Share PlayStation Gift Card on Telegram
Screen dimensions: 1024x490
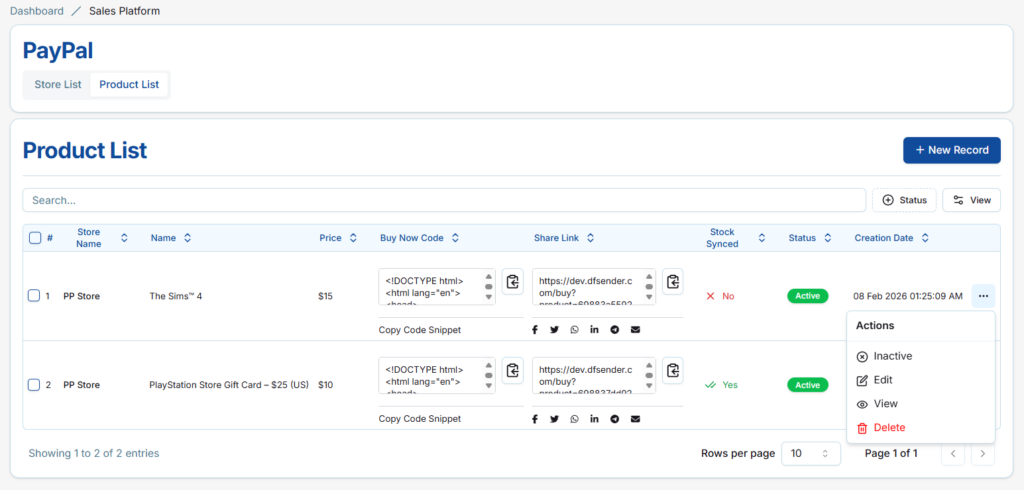[614, 419]
